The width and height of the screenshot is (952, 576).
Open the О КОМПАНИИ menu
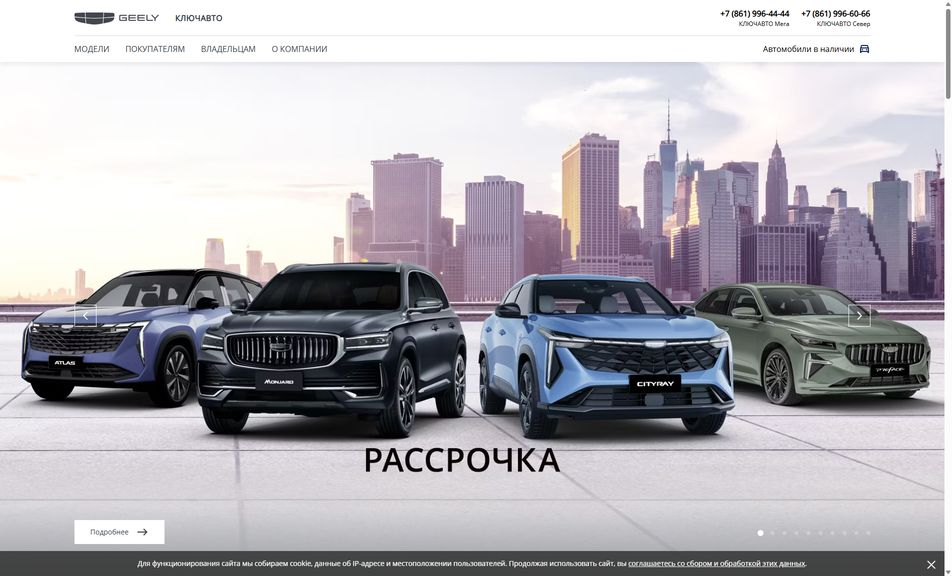coord(299,49)
